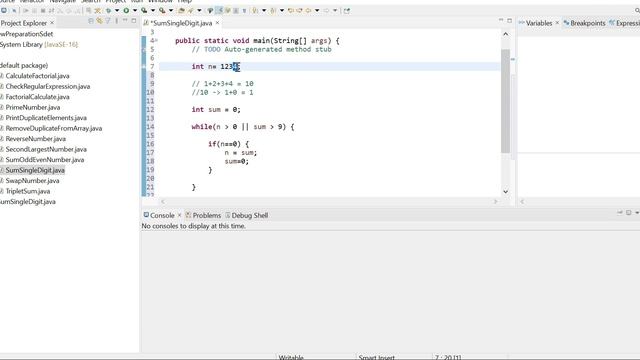Maximize the Project Explorer view

(134, 20)
